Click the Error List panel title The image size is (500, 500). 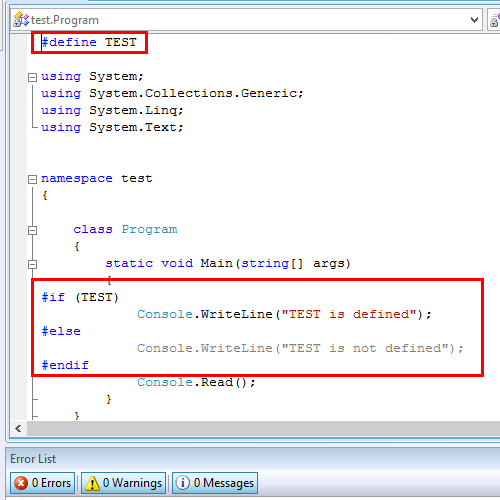(x=33, y=459)
